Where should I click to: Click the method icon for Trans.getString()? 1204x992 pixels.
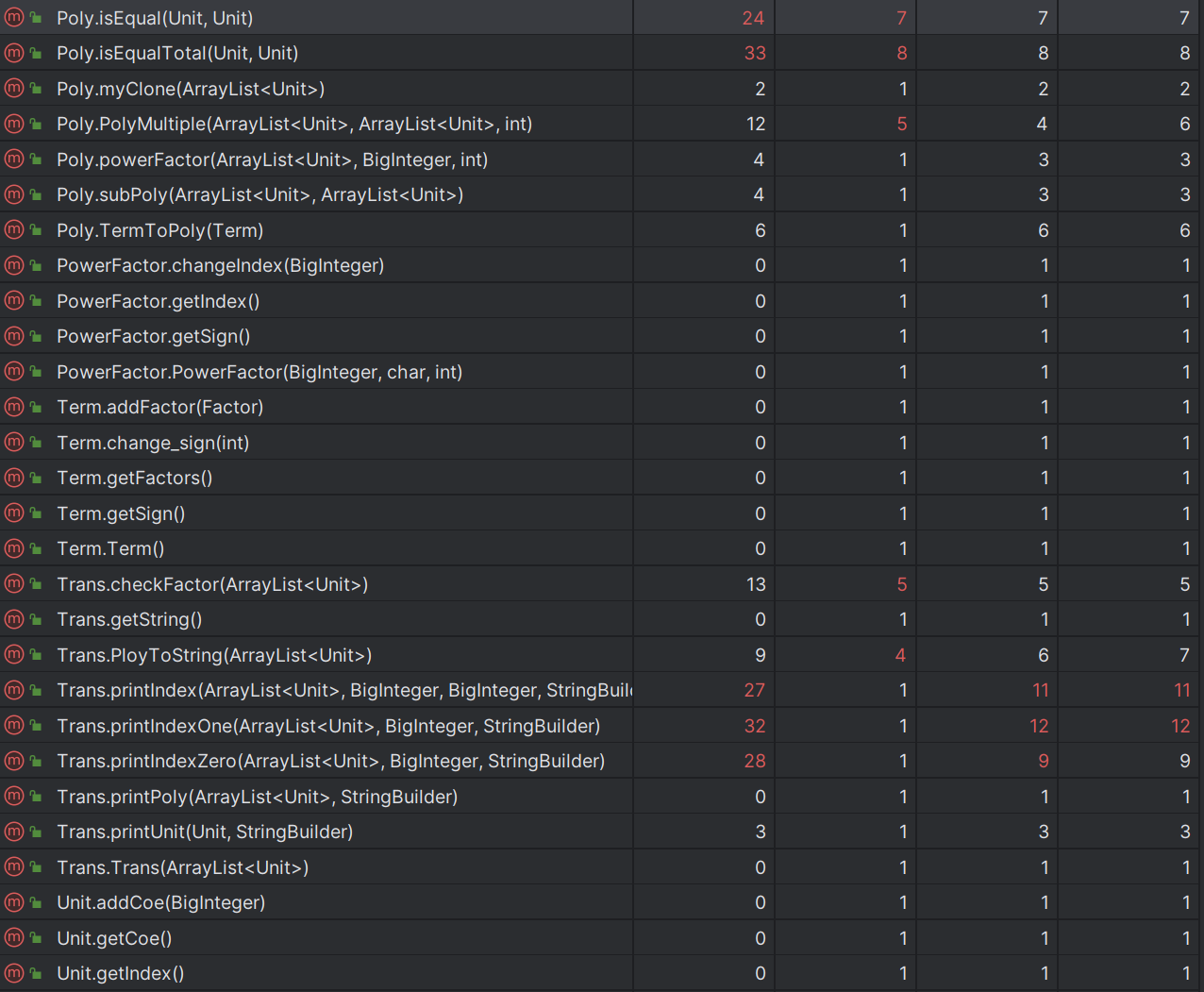click(14, 619)
